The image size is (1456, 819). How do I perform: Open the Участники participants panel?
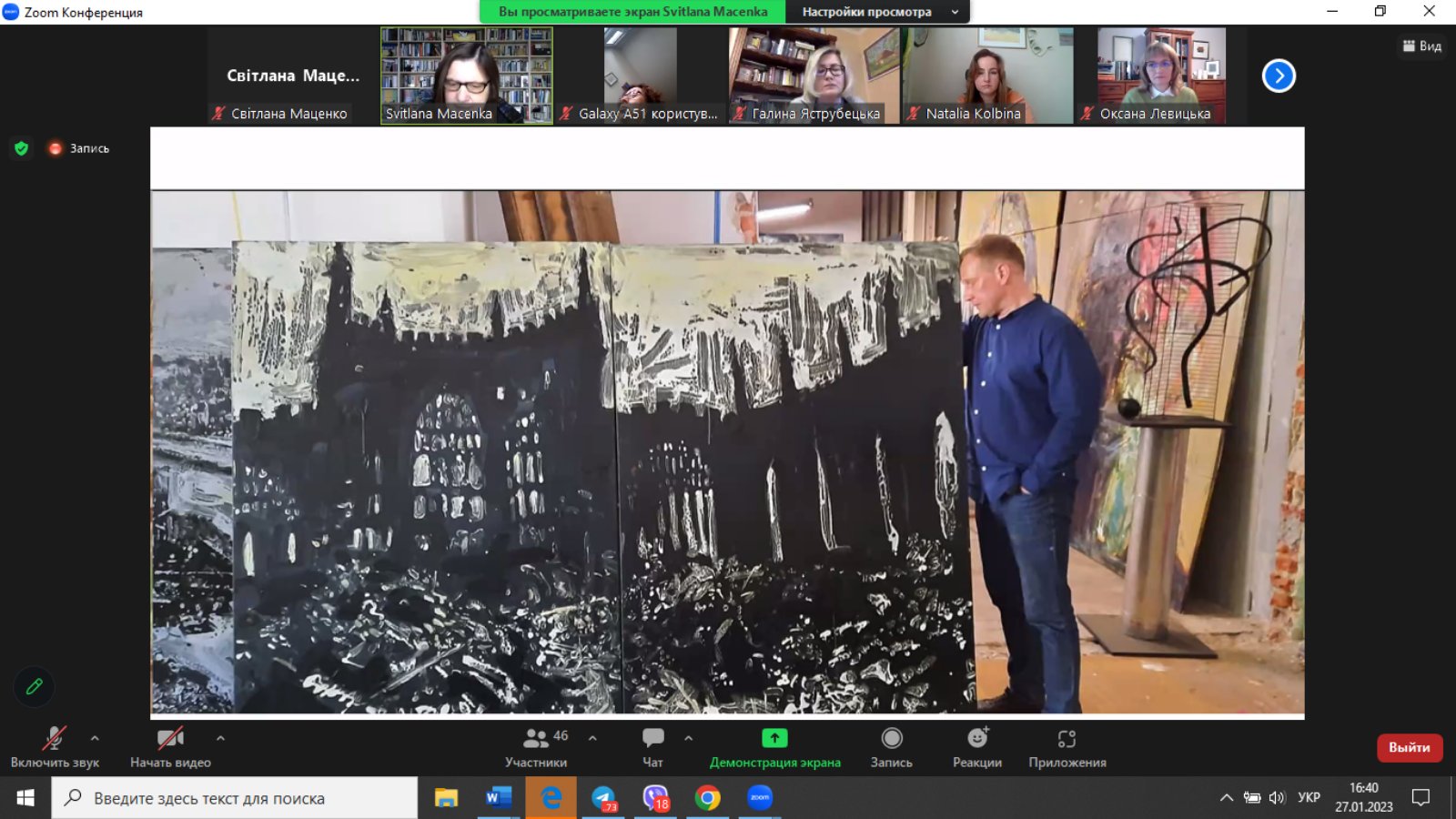pos(536,747)
